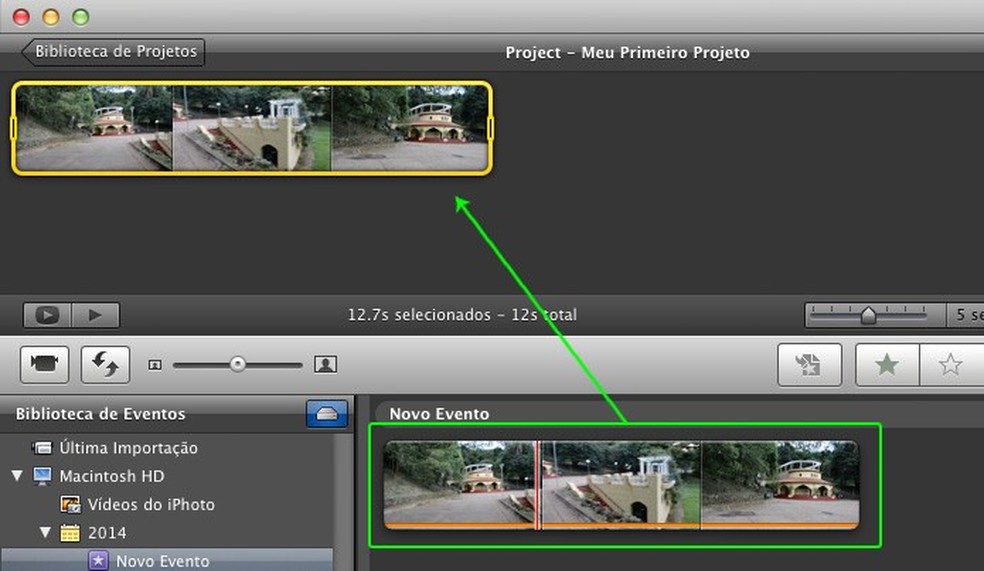Select Novo Evento in event library
This screenshot has height=571, width=984.
[163, 560]
